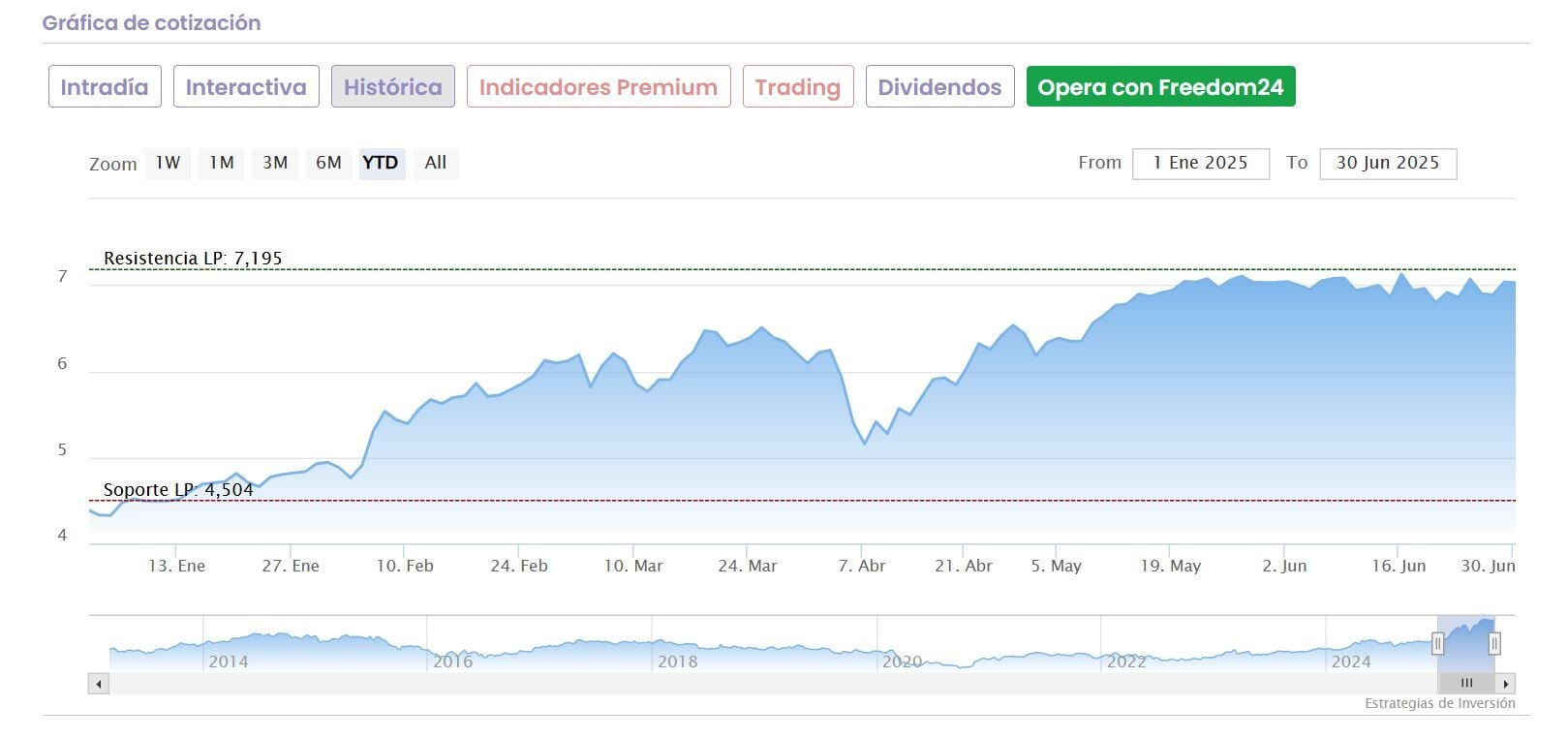Select the YTD zoom range
Screen dimensions: 1568x739
[381, 163]
